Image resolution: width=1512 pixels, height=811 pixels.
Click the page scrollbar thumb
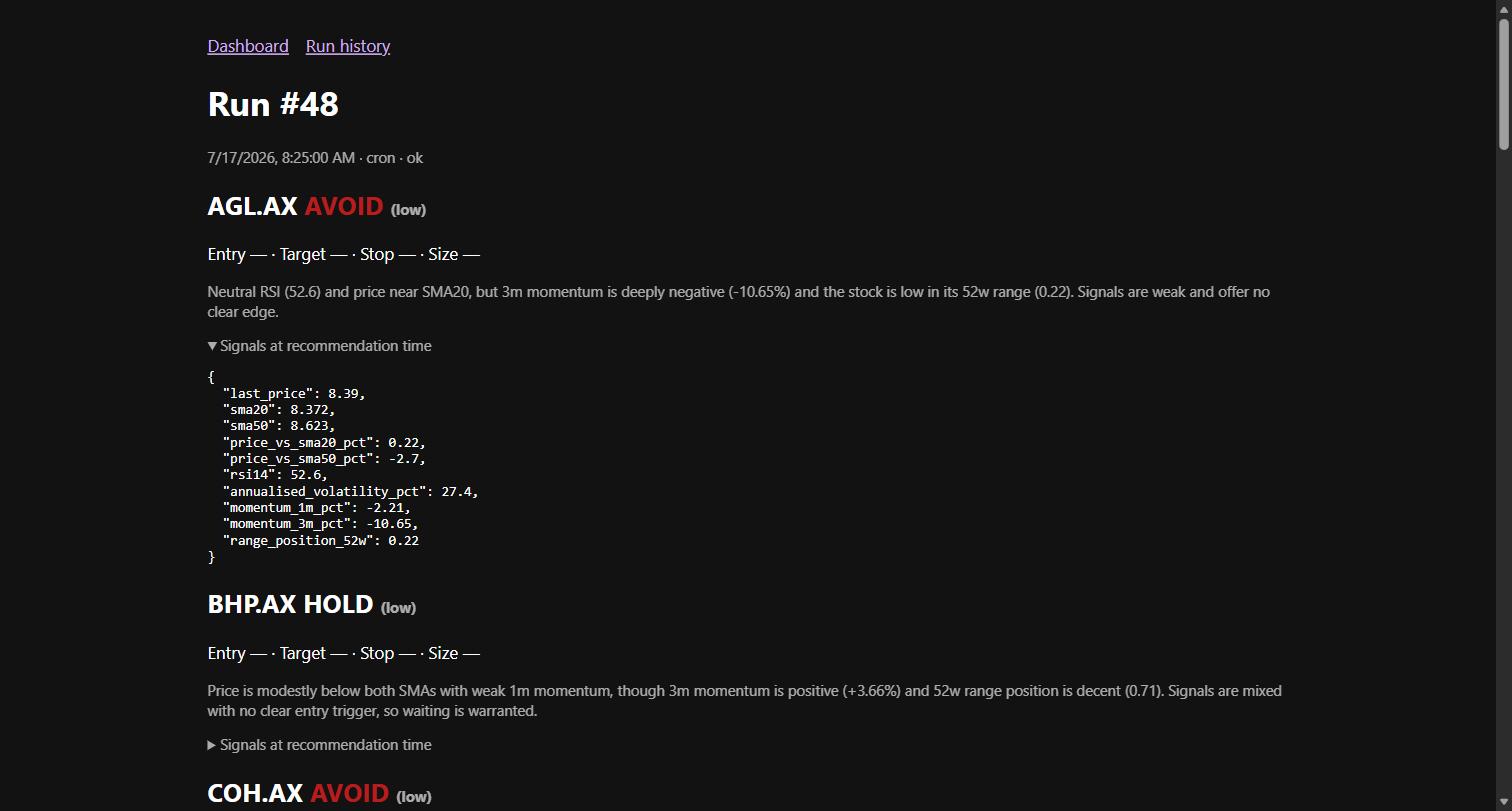click(x=1503, y=84)
